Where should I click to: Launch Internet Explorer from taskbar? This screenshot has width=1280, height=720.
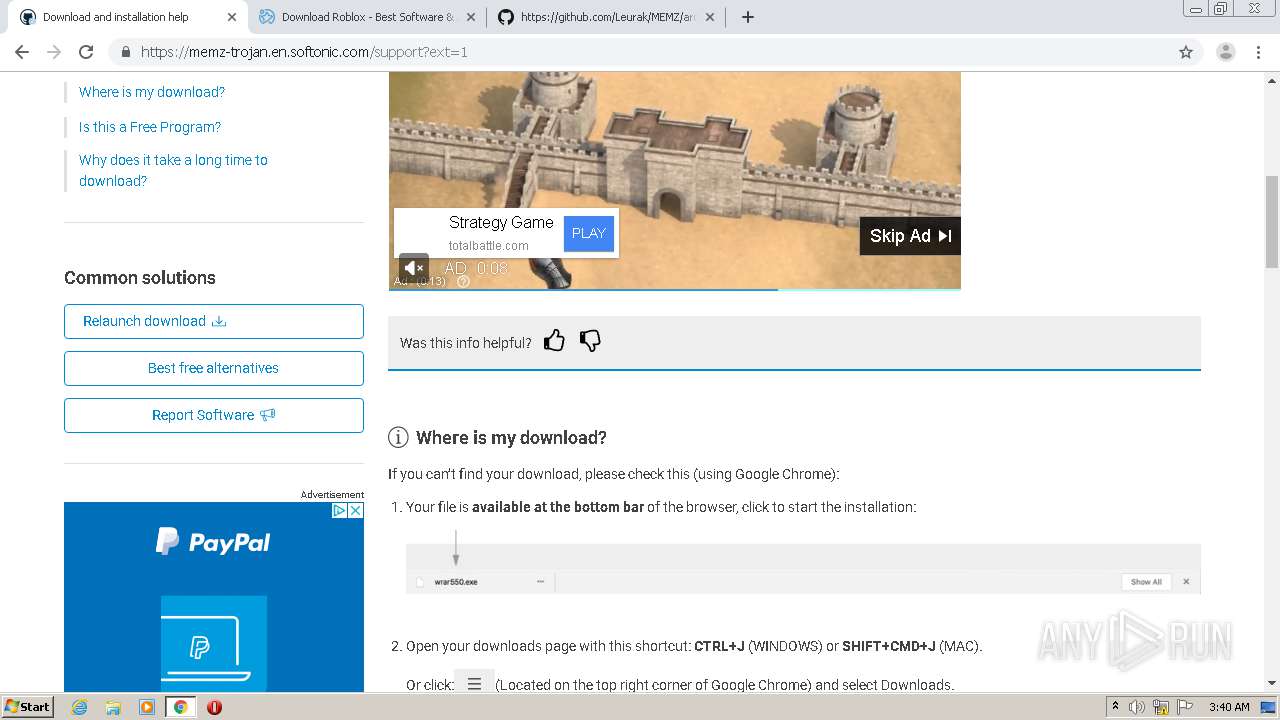(79, 707)
